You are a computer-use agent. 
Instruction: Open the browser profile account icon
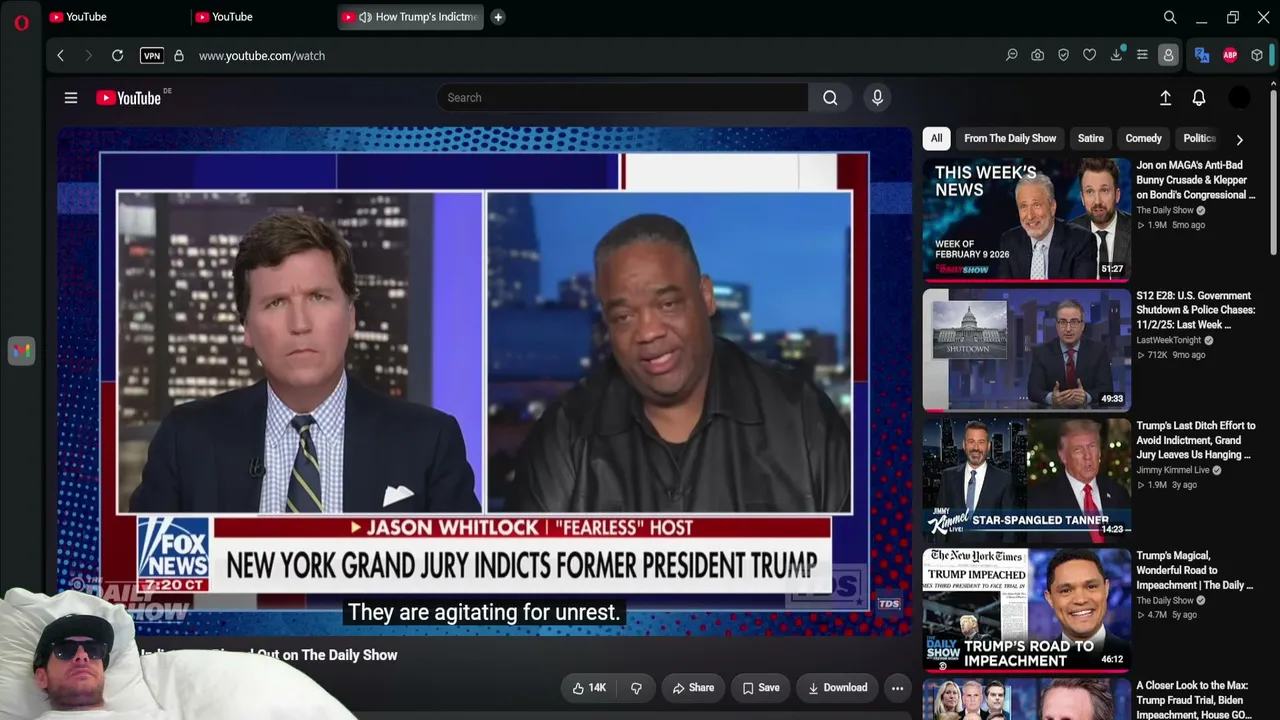click(1168, 56)
